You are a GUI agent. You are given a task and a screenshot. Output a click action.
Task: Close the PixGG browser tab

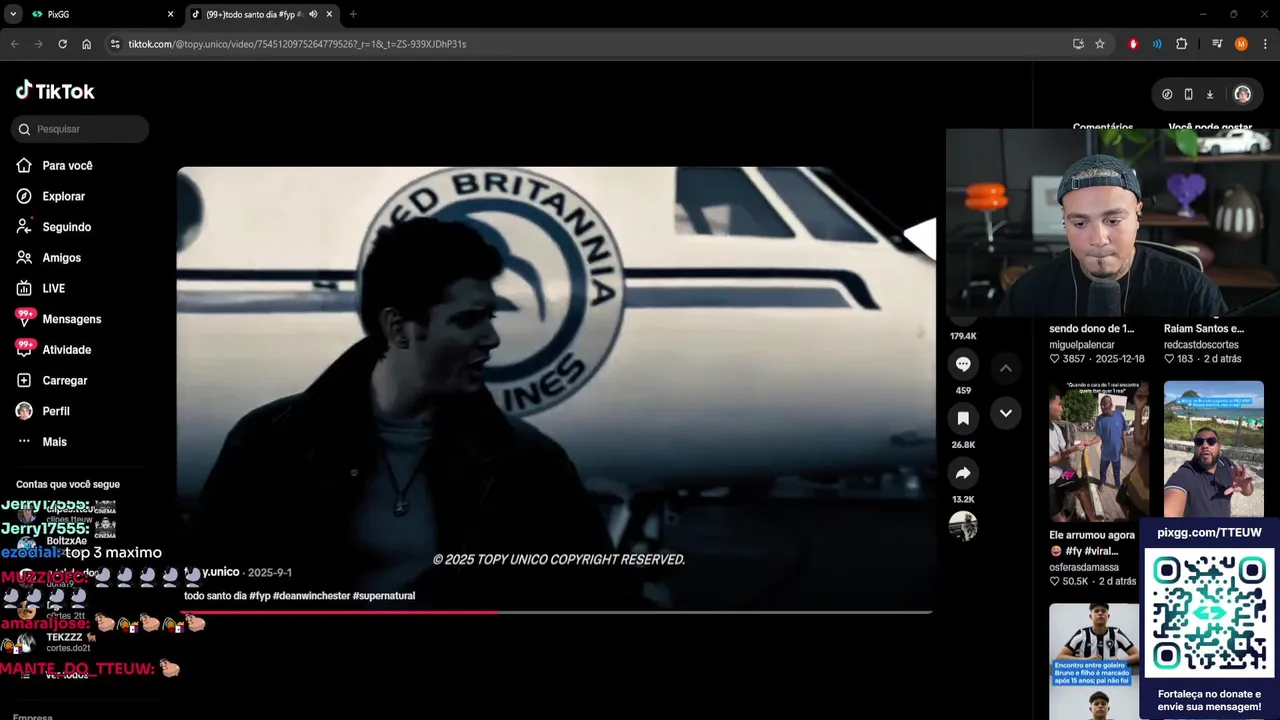(170, 14)
